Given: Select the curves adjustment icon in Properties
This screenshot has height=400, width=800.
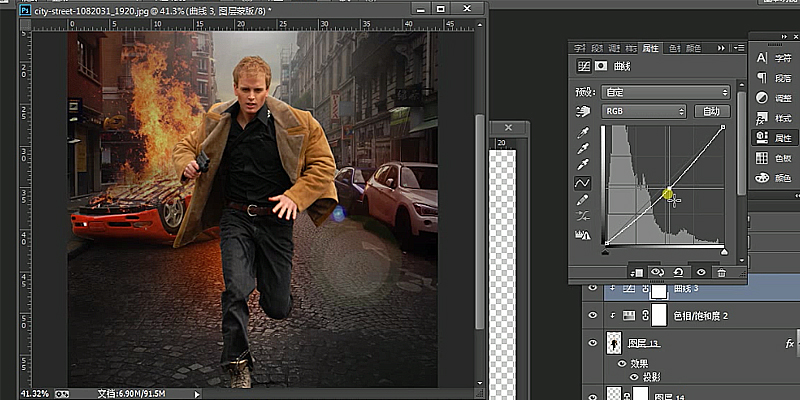Looking at the screenshot, I should 584,66.
